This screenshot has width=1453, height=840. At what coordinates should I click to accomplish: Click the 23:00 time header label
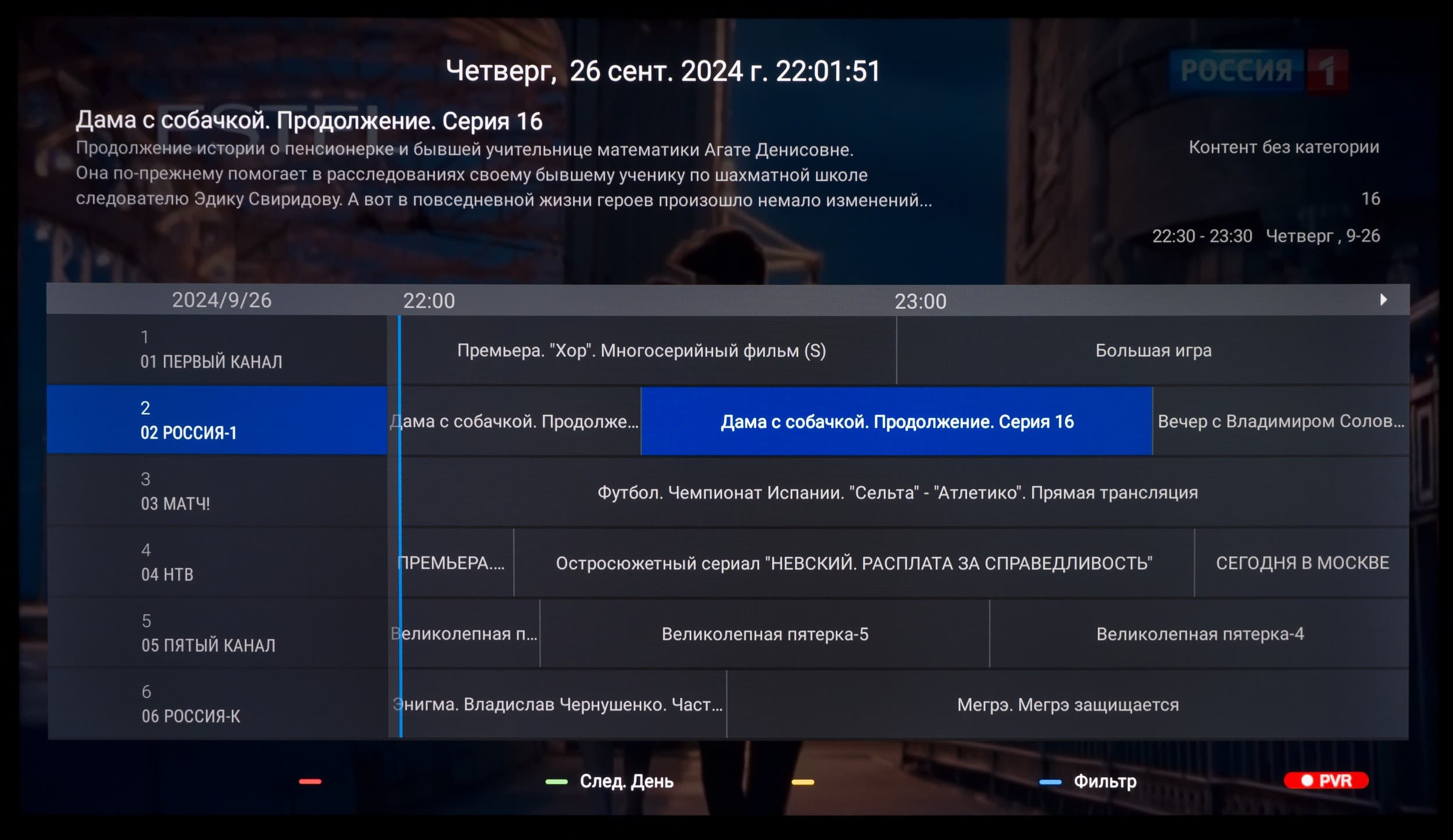920,301
